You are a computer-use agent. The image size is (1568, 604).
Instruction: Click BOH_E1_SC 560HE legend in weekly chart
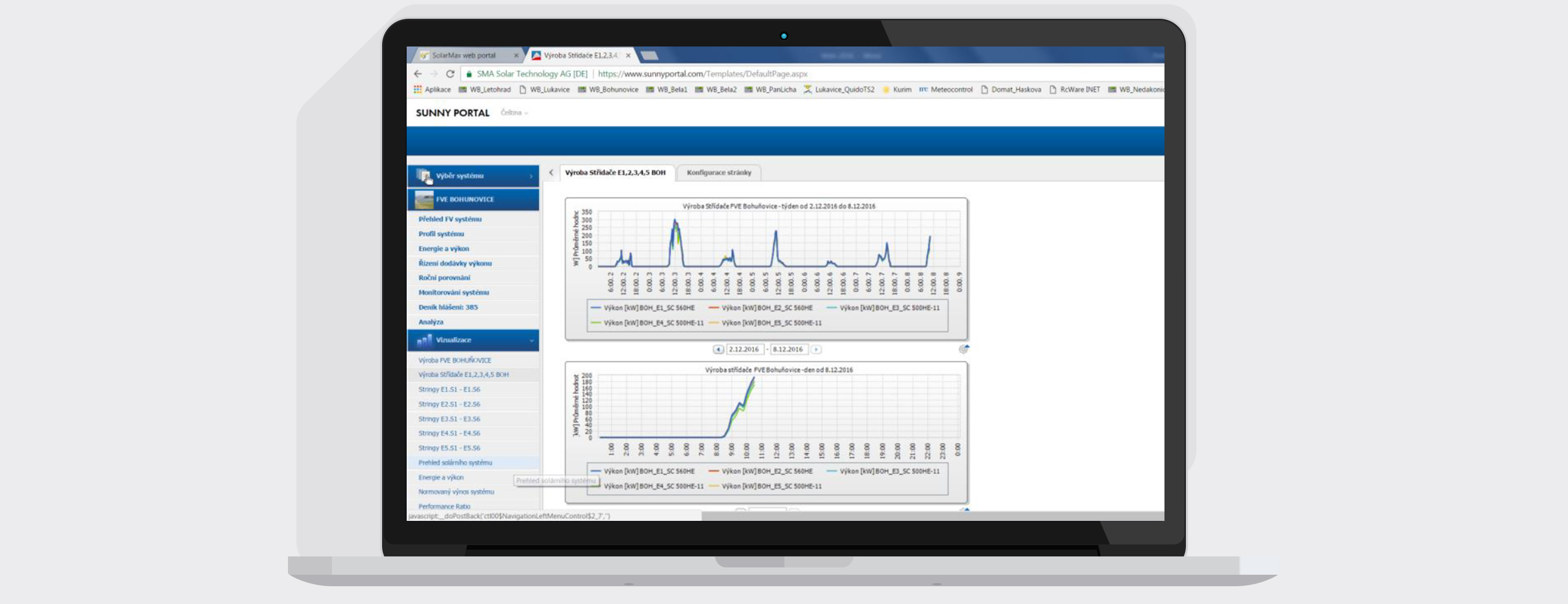(642, 308)
